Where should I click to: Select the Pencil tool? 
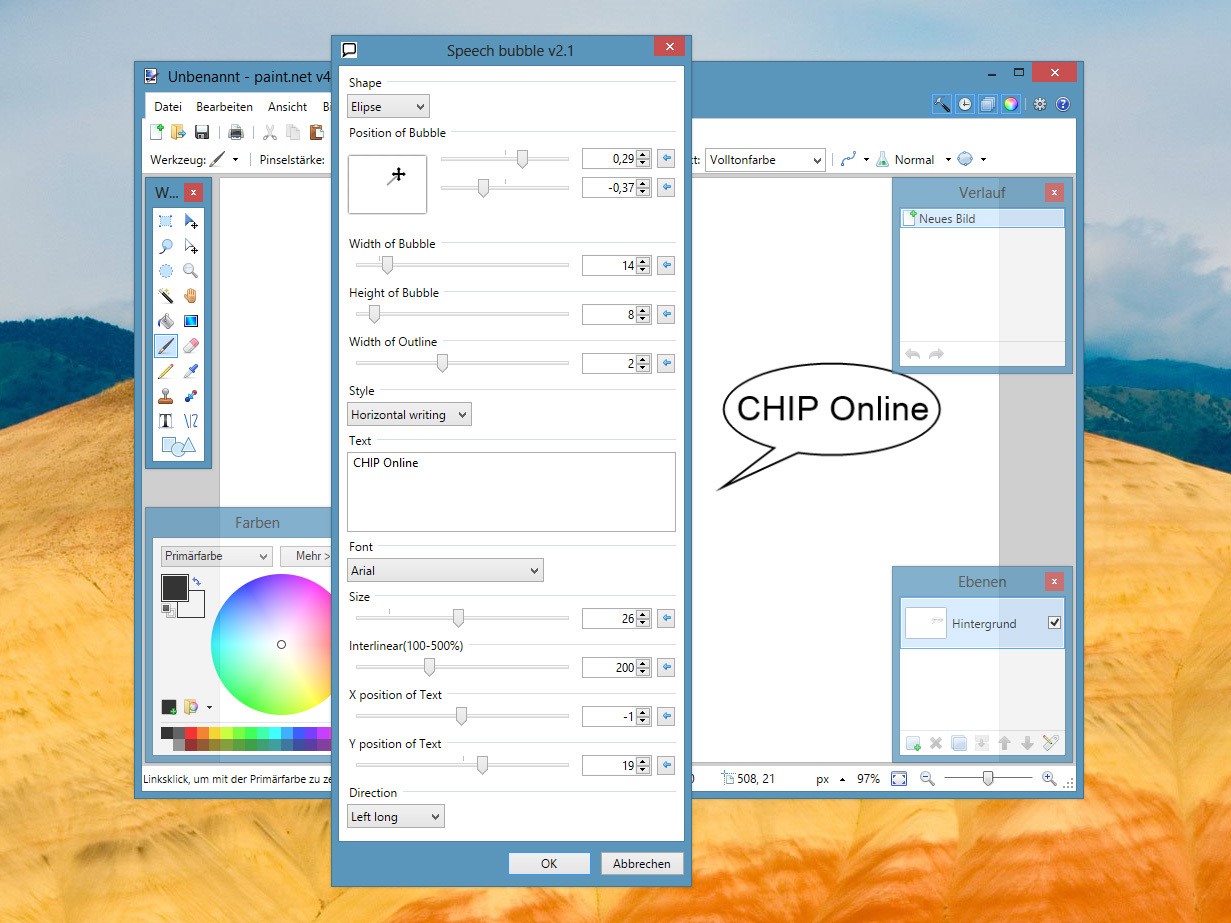pos(166,371)
